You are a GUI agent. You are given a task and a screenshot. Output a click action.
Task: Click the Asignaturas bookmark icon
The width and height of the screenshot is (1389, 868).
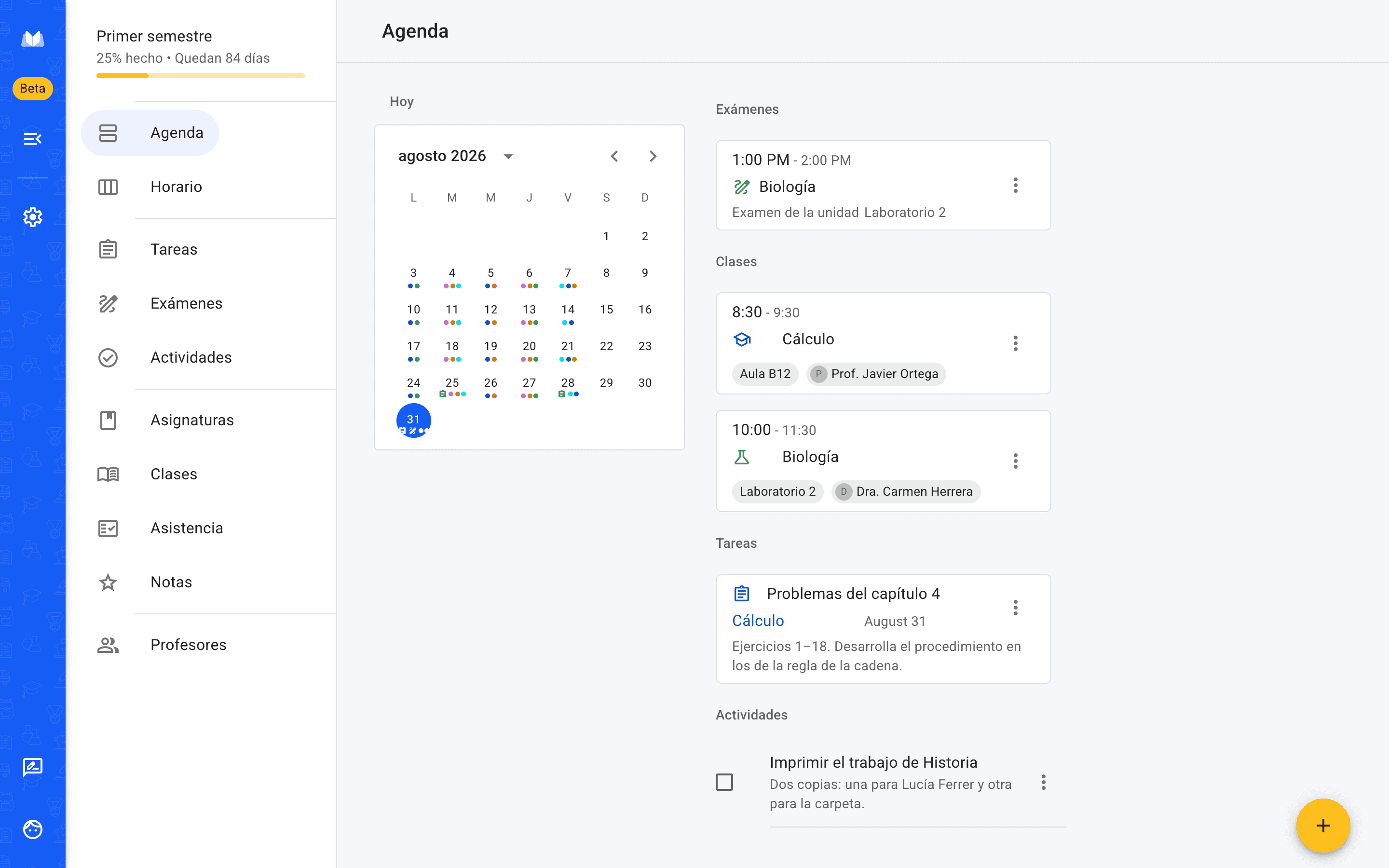pyautogui.click(x=108, y=420)
